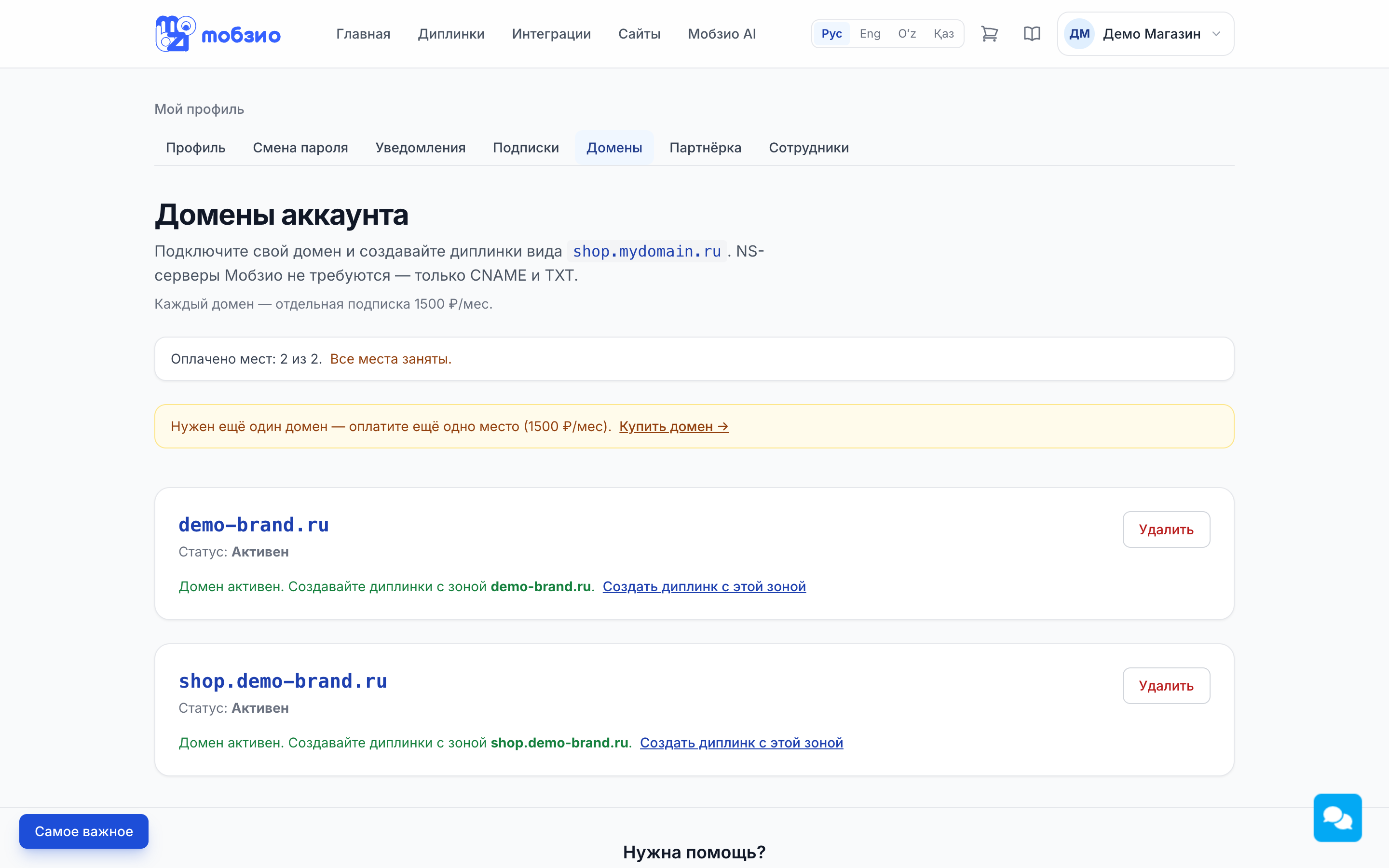The width and height of the screenshot is (1389, 868).
Task: Click Статус: Активен under demo-brand.ru
Action: click(233, 552)
